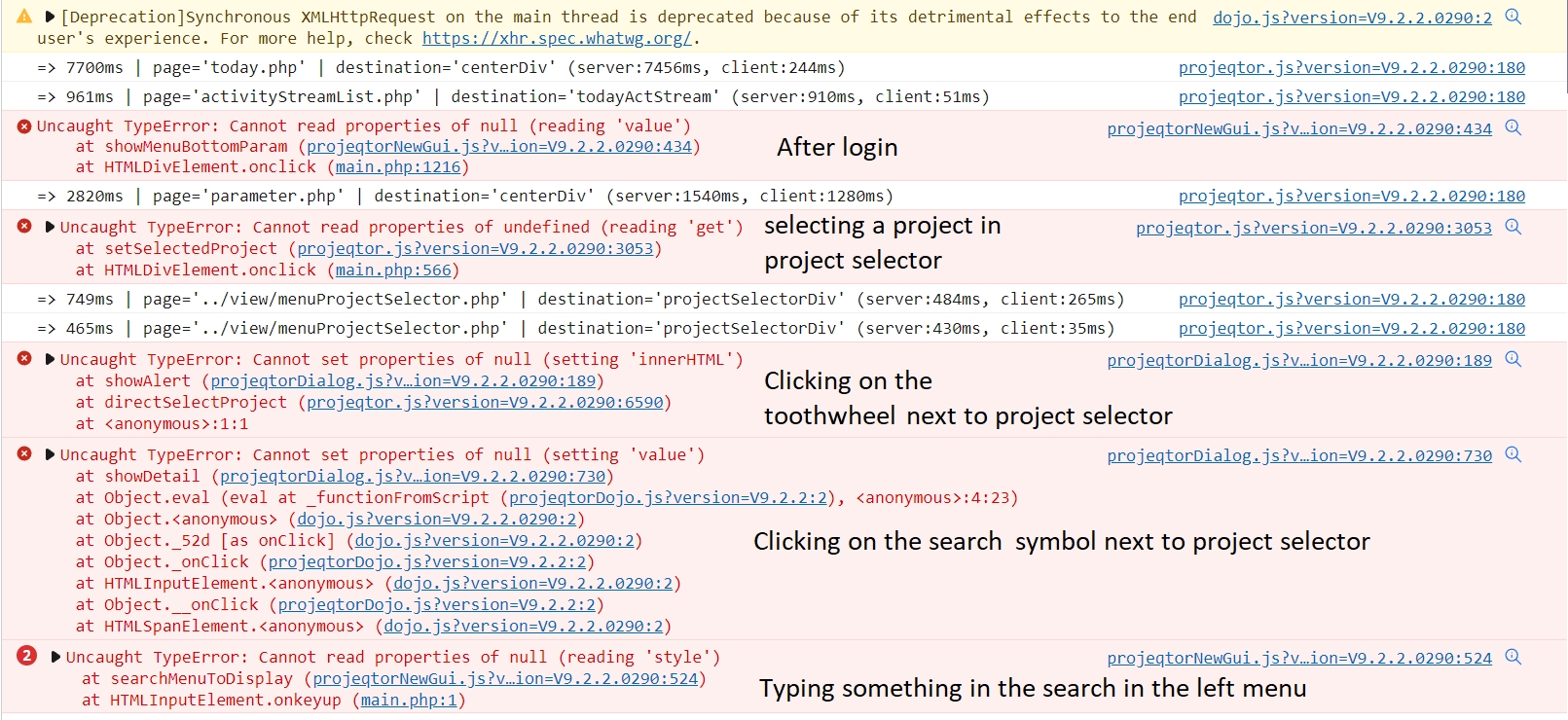Image resolution: width=1568 pixels, height=720 pixels.
Task: Click magnifier icon next to projeqtor.js:3053 source
Action: 1513,227
